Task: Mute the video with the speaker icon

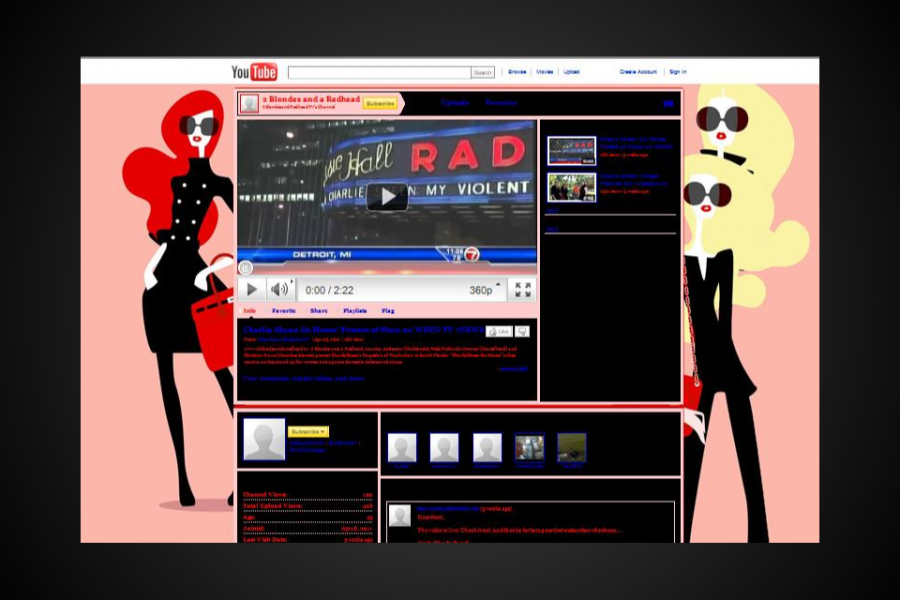Action: pos(280,289)
